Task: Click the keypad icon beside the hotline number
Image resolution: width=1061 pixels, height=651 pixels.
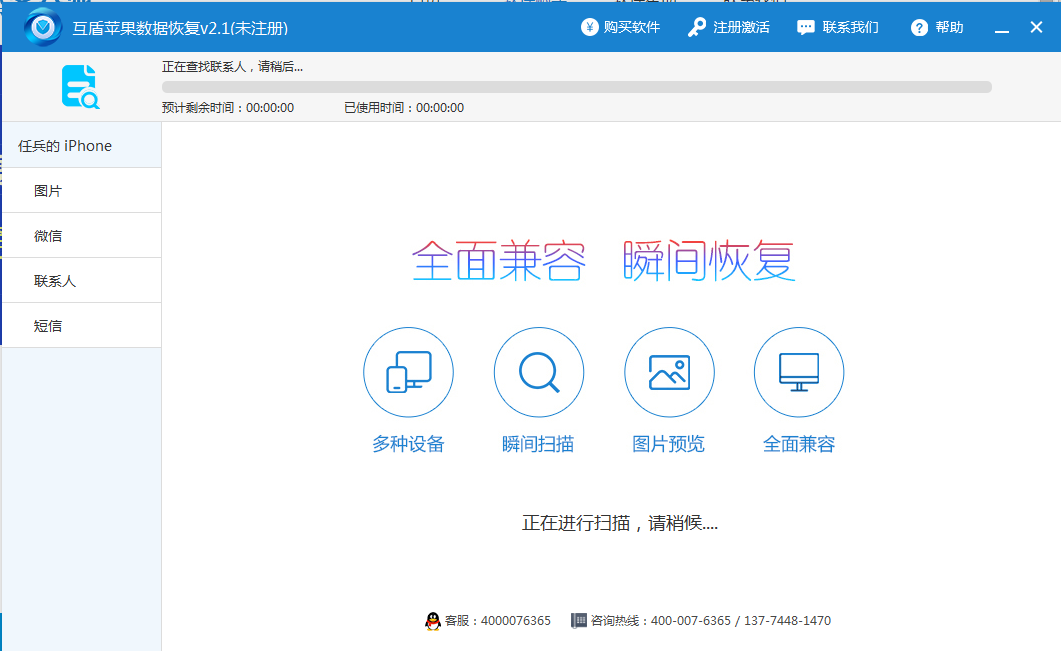Action: tap(578, 620)
